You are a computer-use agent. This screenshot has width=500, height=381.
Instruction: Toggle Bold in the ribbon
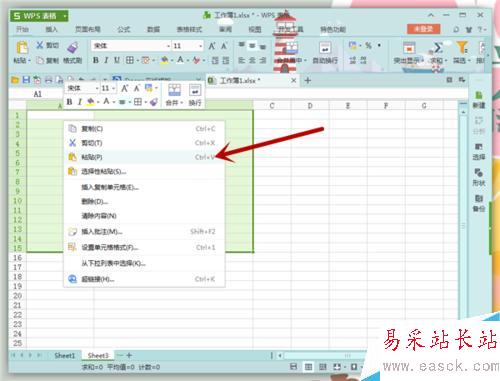96,60
